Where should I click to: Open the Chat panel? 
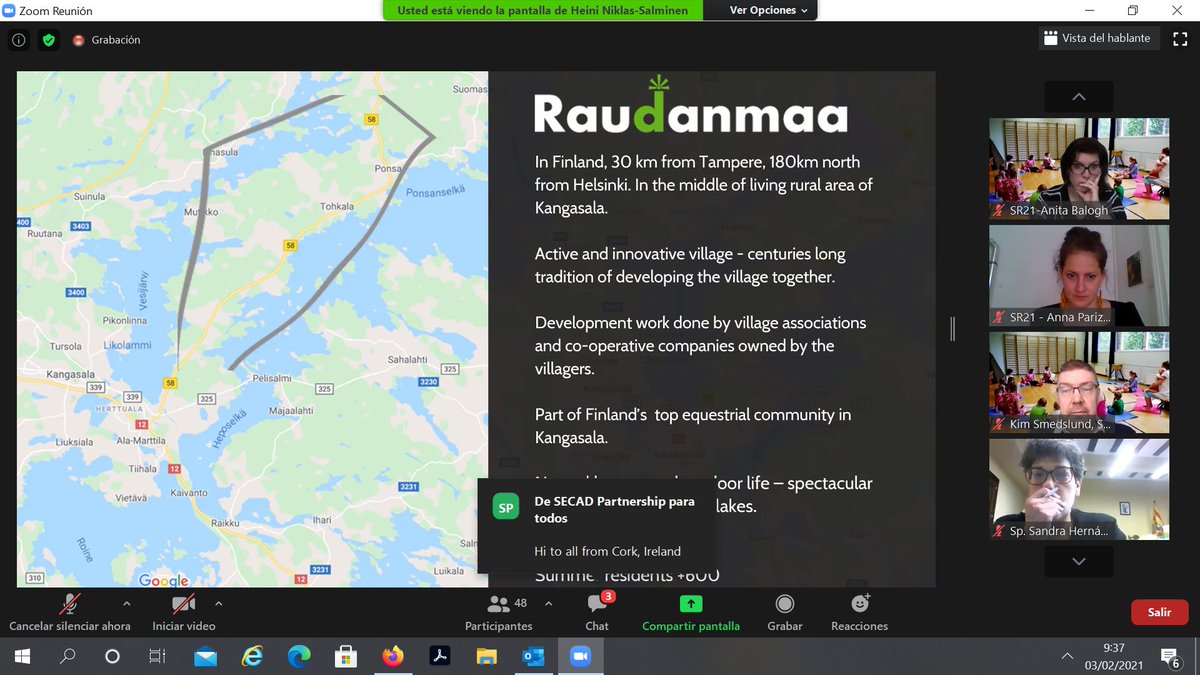point(597,612)
